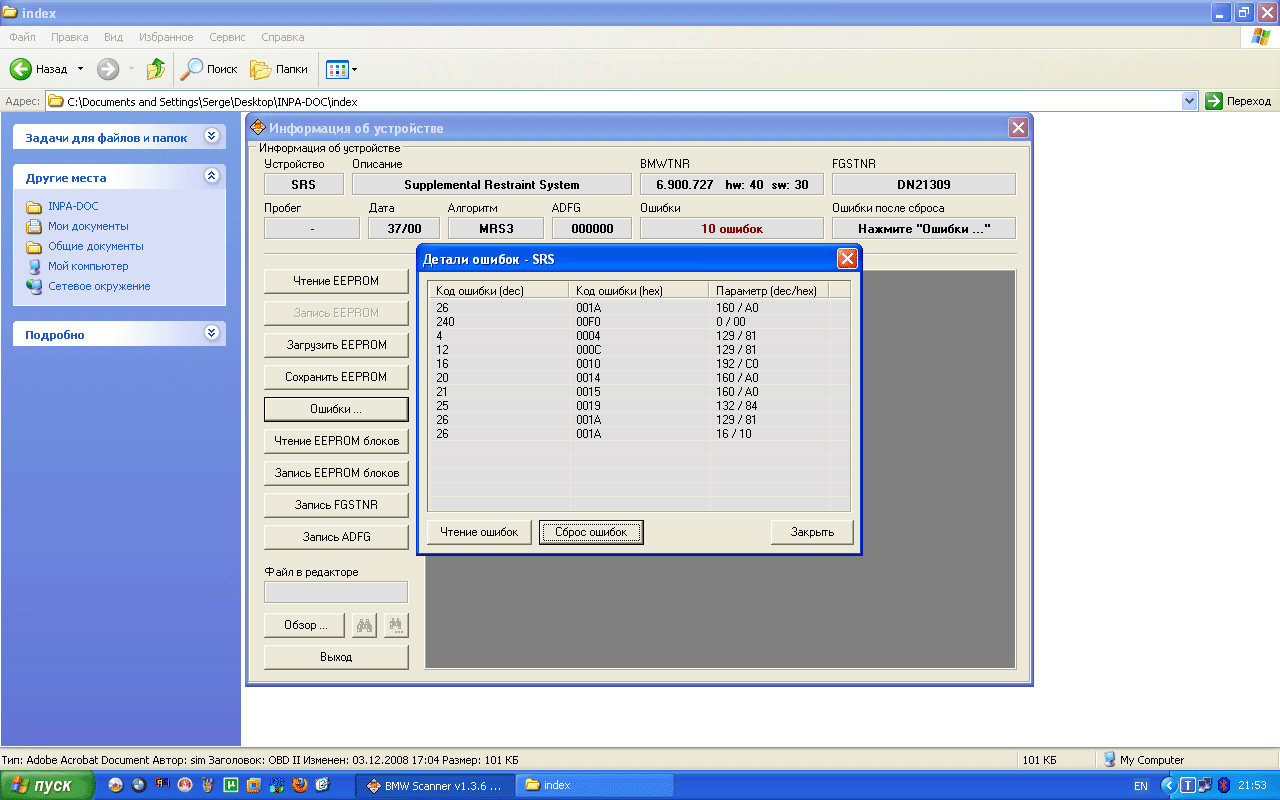Screen dimensions: 1280x800
Task: Click the network connection tray icon
Action: point(1205,785)
